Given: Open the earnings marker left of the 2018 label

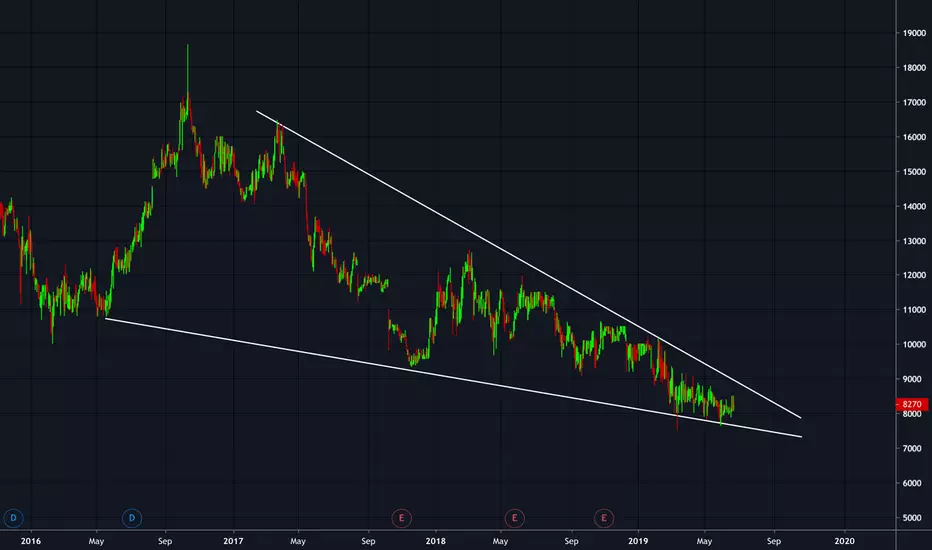Looking at the screenshot, I should coord(402,518).
